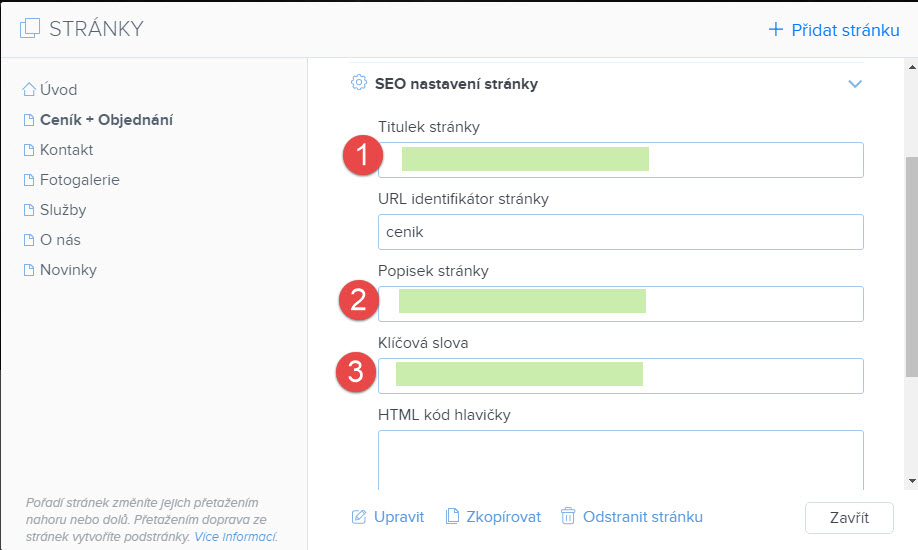Click the Přidat stránku link
Viewport: 918px width, 550px height.
coord(845,30)
